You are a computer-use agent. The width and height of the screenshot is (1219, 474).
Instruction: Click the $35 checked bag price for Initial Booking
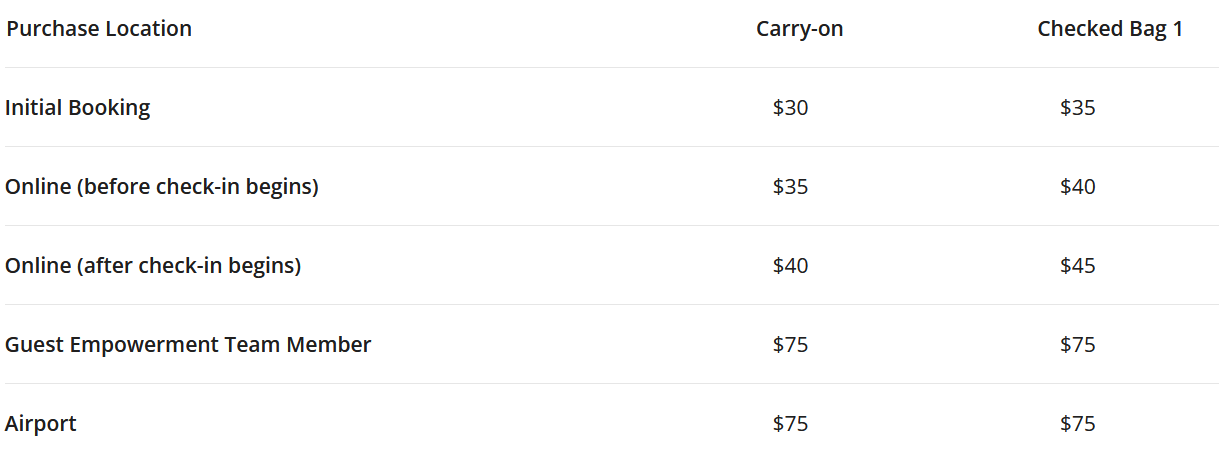click(1078, 108)
